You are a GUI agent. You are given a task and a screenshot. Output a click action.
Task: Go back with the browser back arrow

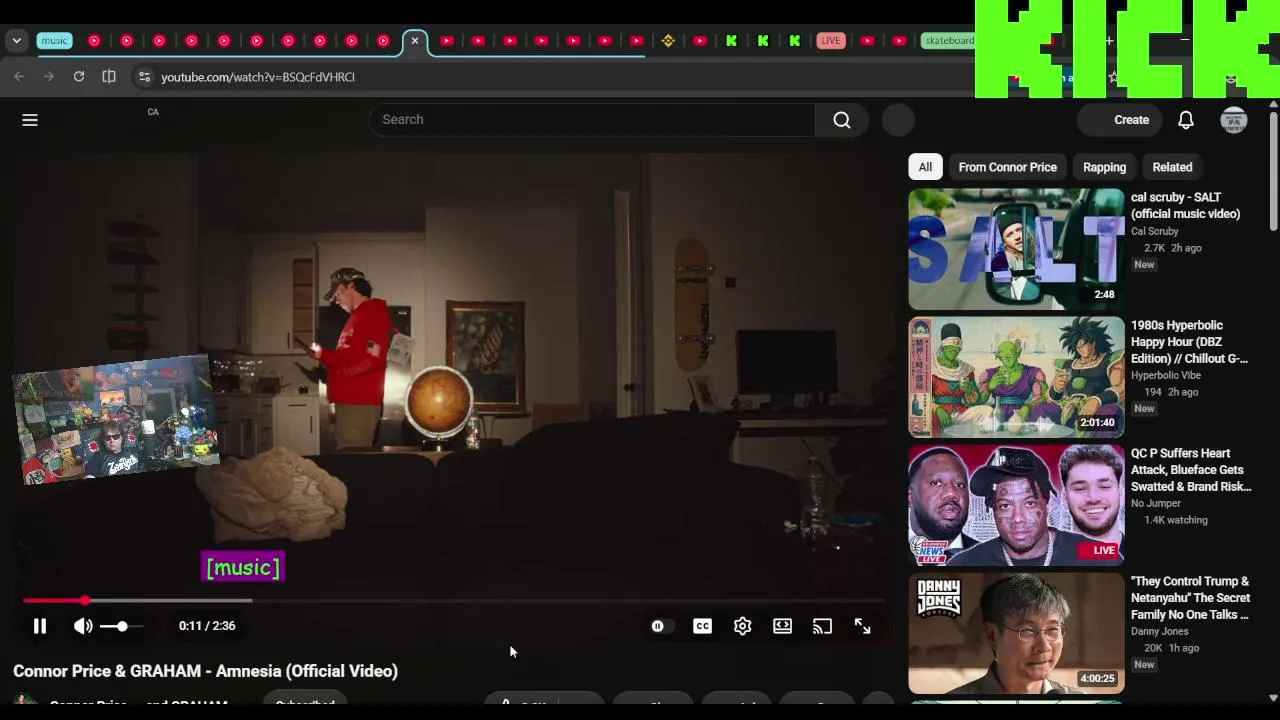19,77
